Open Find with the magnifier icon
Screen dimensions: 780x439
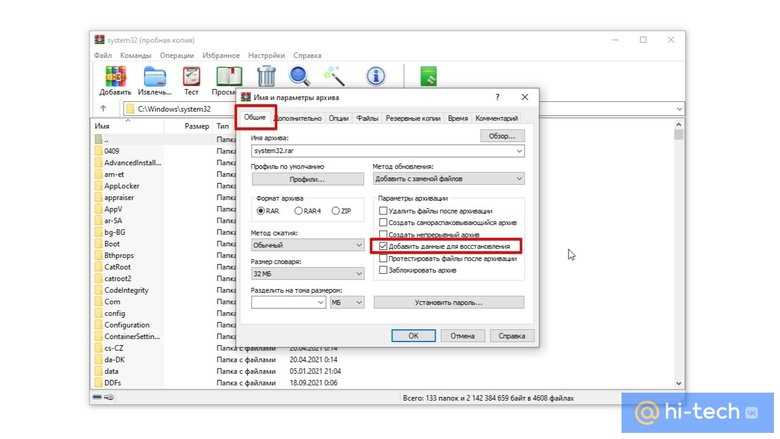(300, 76)
